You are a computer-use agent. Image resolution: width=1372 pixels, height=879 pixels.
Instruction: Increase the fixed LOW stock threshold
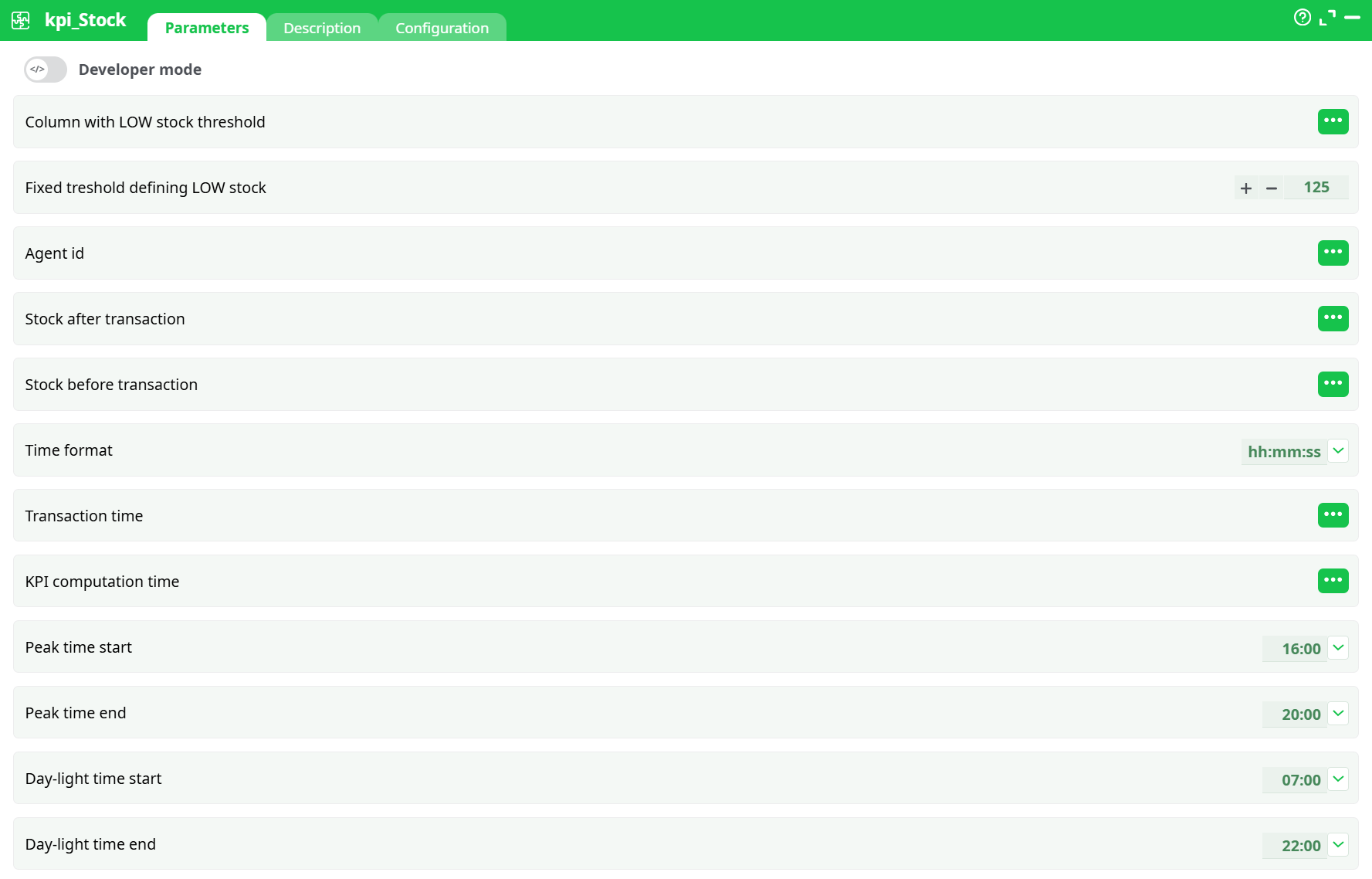(1246, 187)
